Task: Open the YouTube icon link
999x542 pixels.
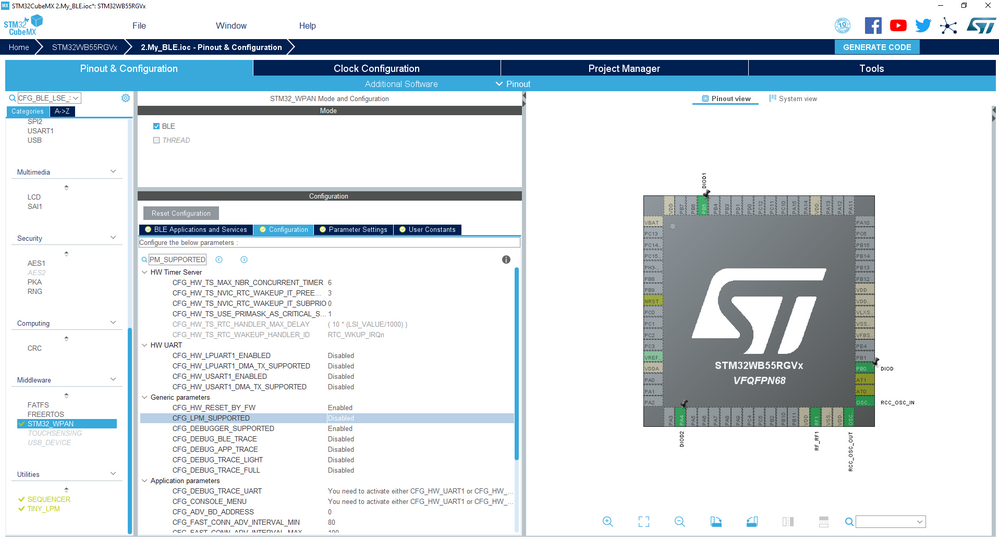Action: pyautogui.click(x=898, y=25)
